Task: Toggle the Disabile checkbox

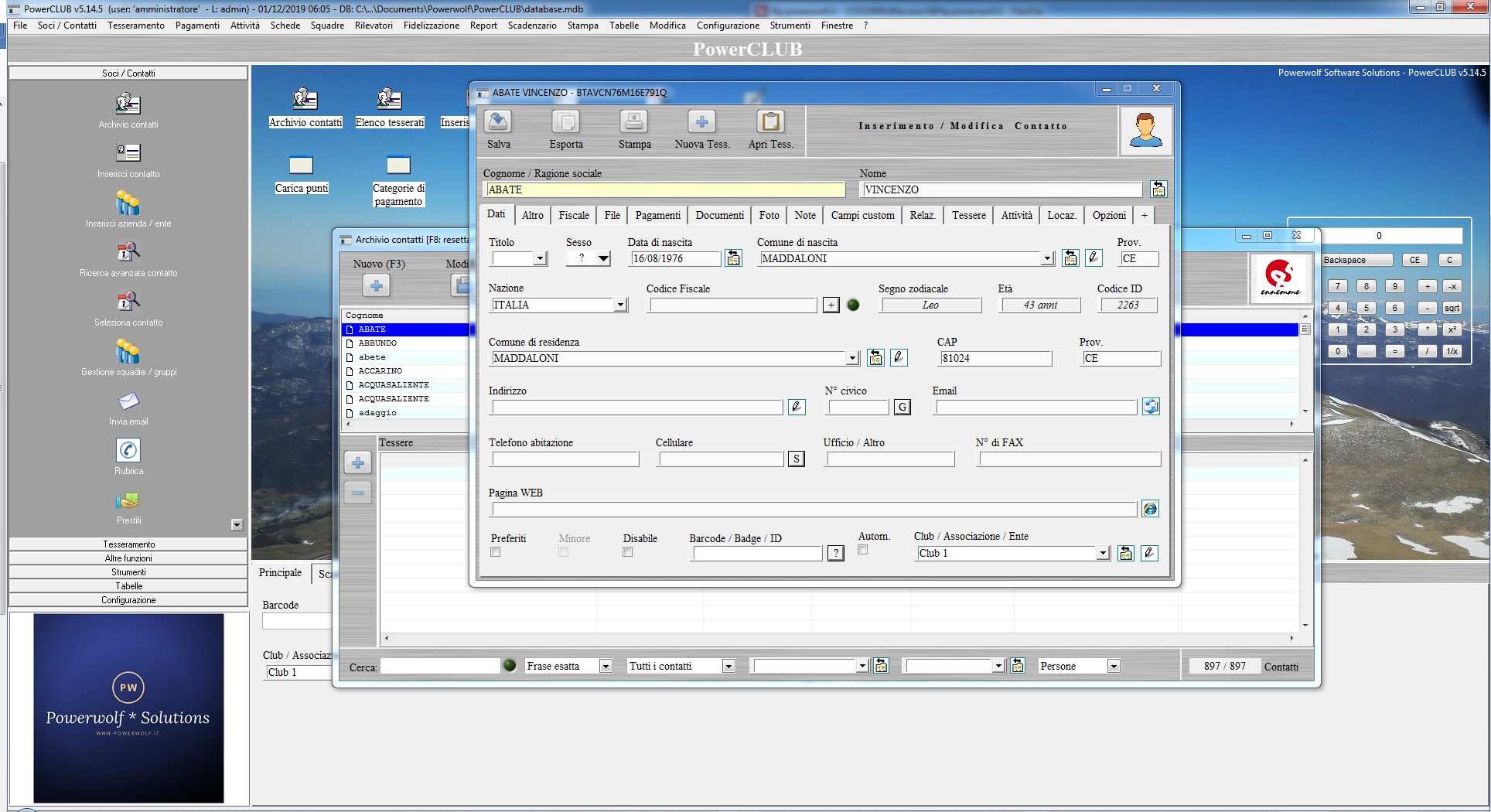Action: point(628,552)
